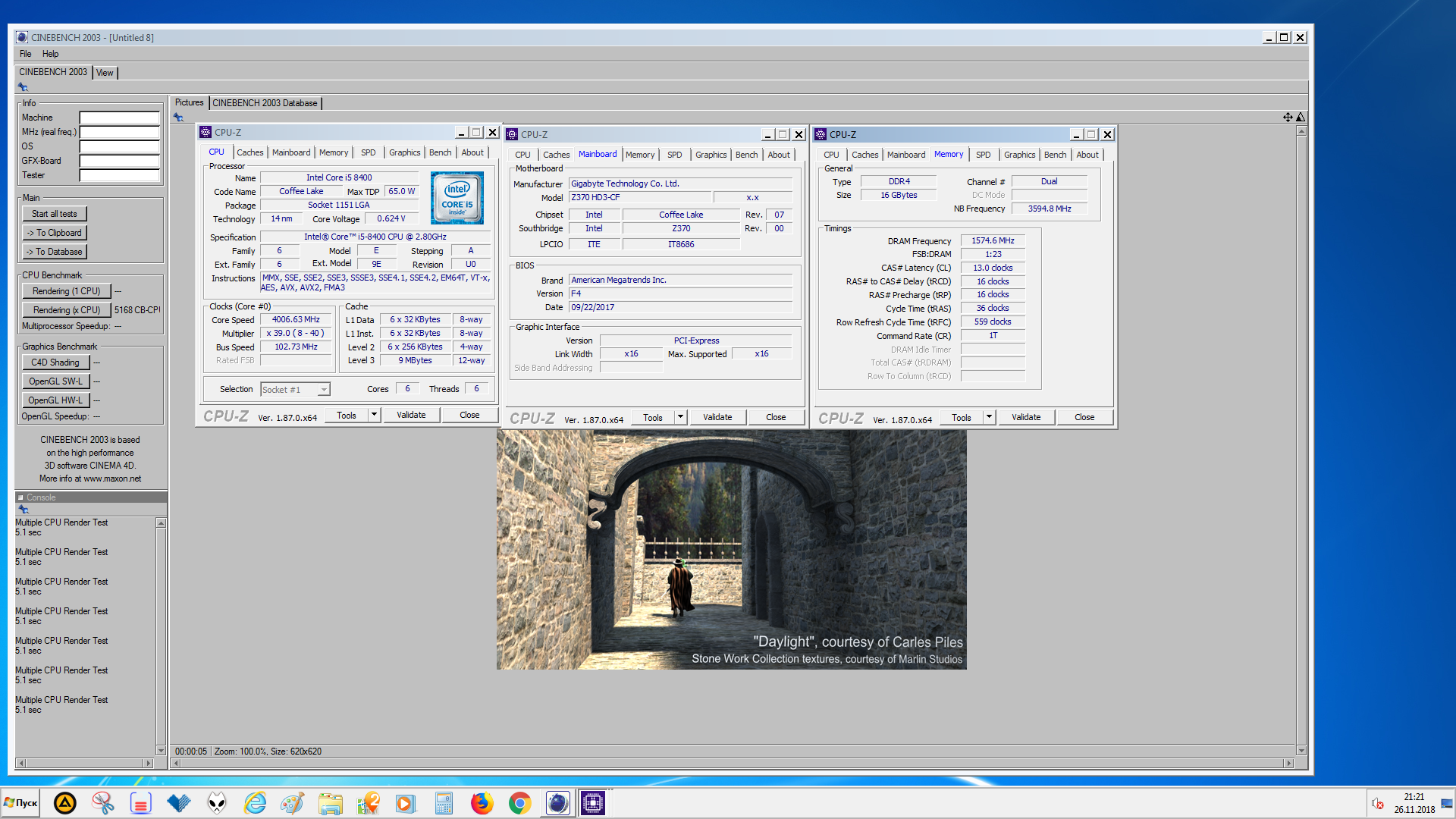Open the Help menu
The image size is (1456, 819).
point(50,54)
